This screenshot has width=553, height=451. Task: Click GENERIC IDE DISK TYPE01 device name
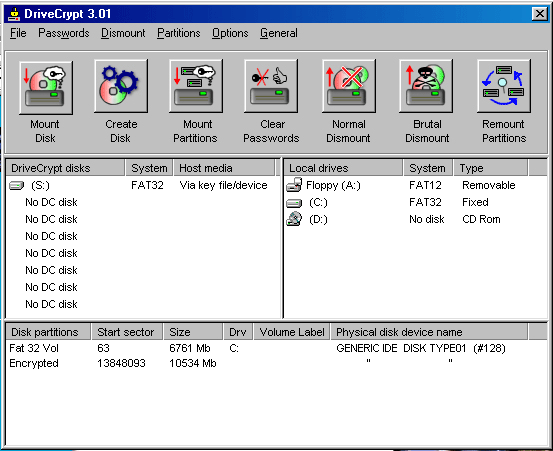pos(421,348)
